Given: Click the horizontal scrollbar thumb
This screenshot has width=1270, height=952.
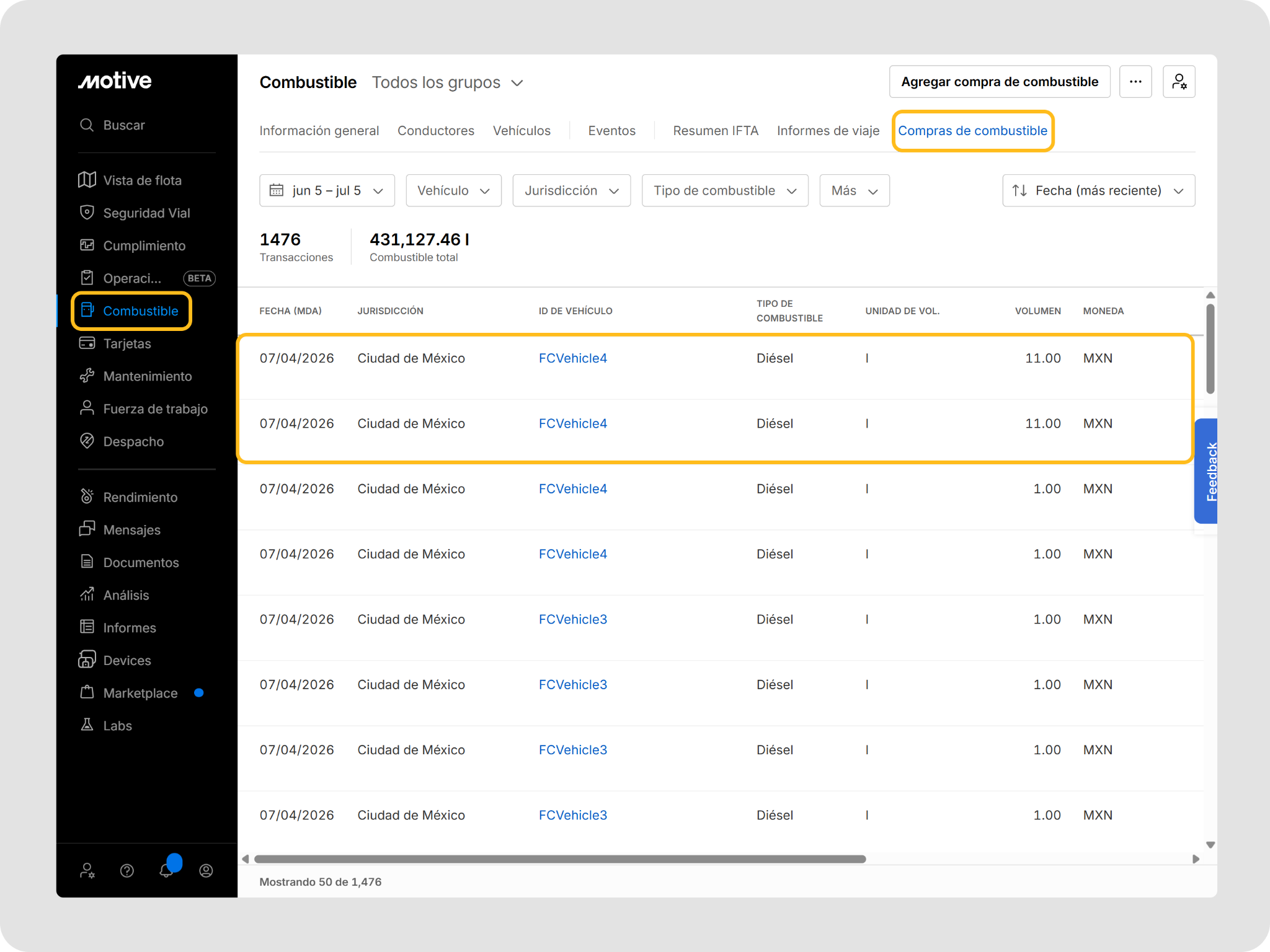Looking at the screenshot, I should 560,859.
